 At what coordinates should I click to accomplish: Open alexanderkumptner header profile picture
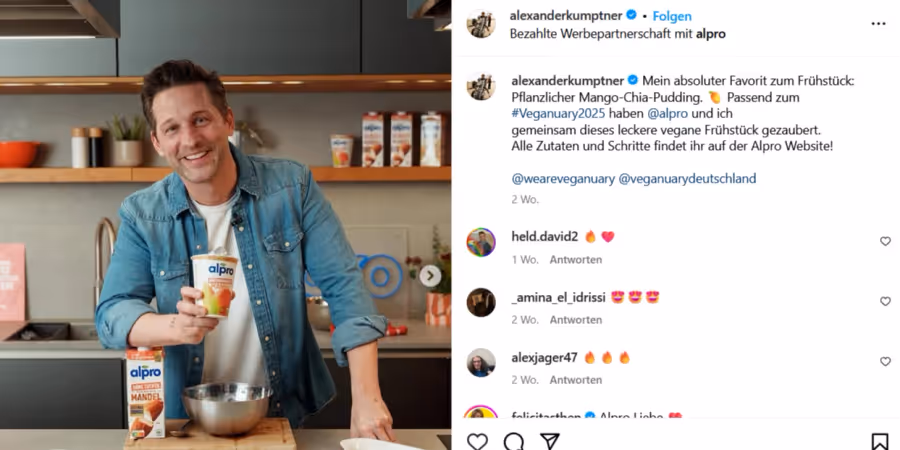pyautogui.click(x=481, y=24)
